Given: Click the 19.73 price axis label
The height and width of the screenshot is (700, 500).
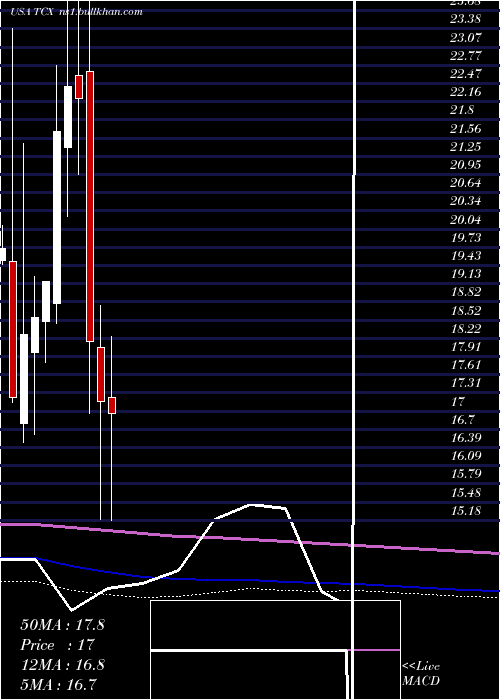Looking at the screenshot, I should tap(466, 238).
